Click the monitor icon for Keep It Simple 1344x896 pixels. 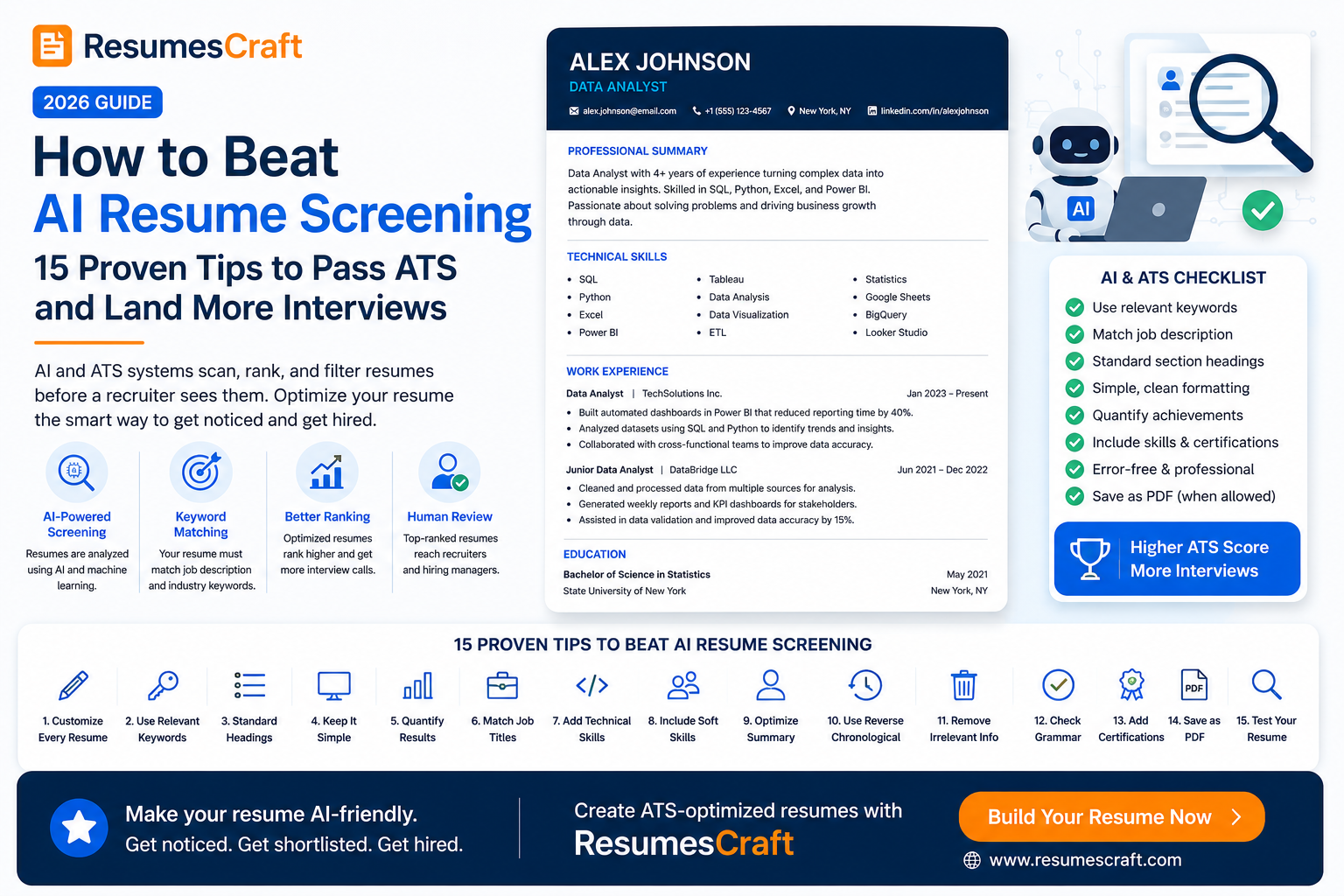click(334, 686)
